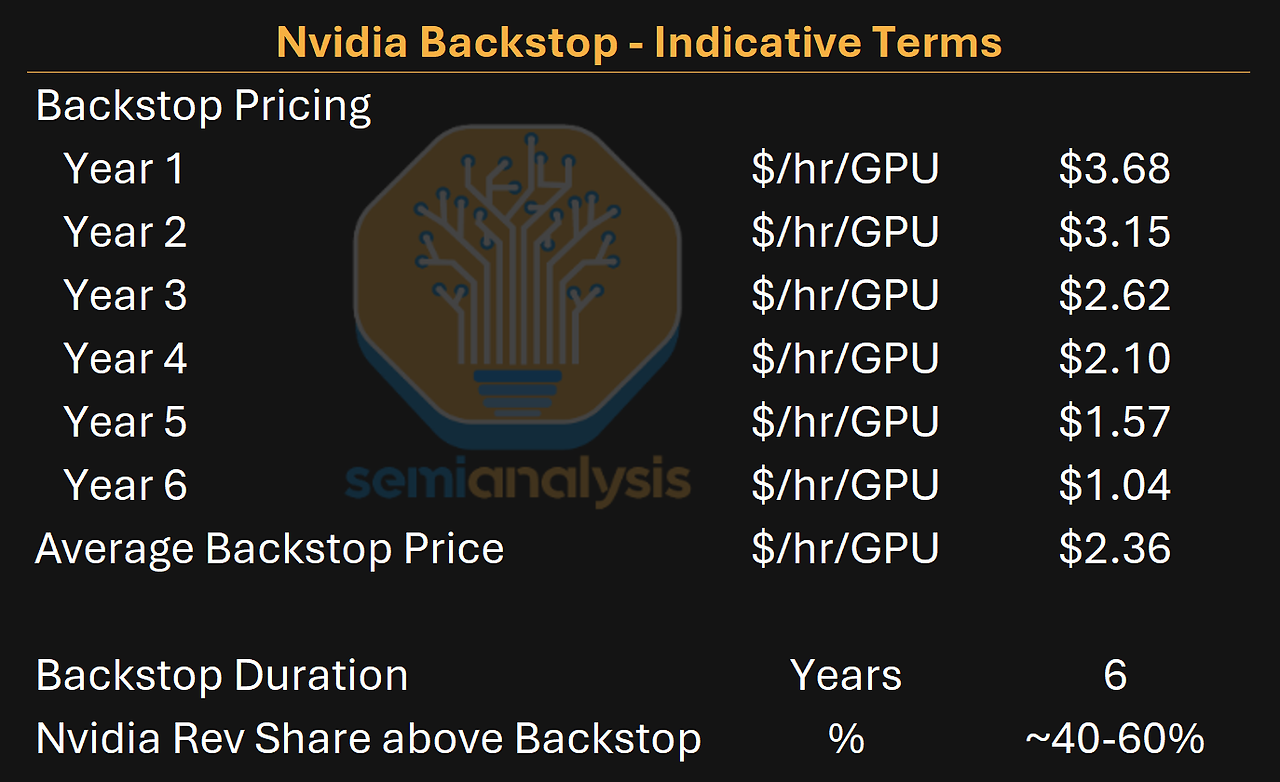The height and width of the screenshot is (782, 1280).
Task: Click the average price value $2.36
Action: [1115, 548]
